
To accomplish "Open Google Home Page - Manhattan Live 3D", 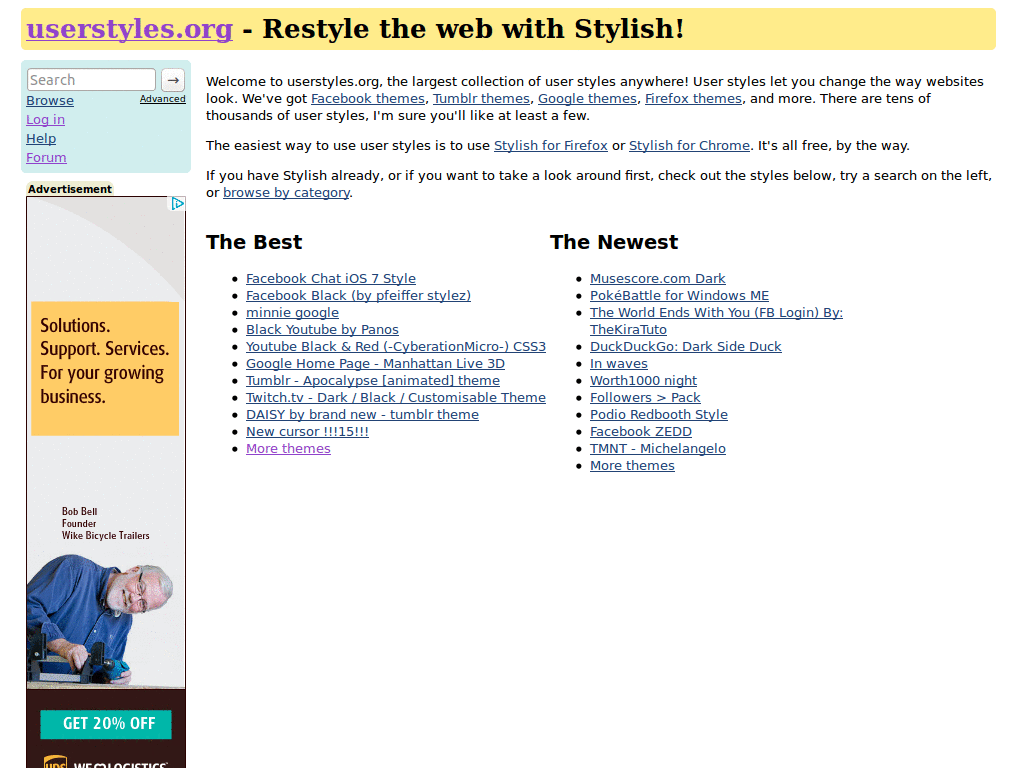I will tap(375, 364).
